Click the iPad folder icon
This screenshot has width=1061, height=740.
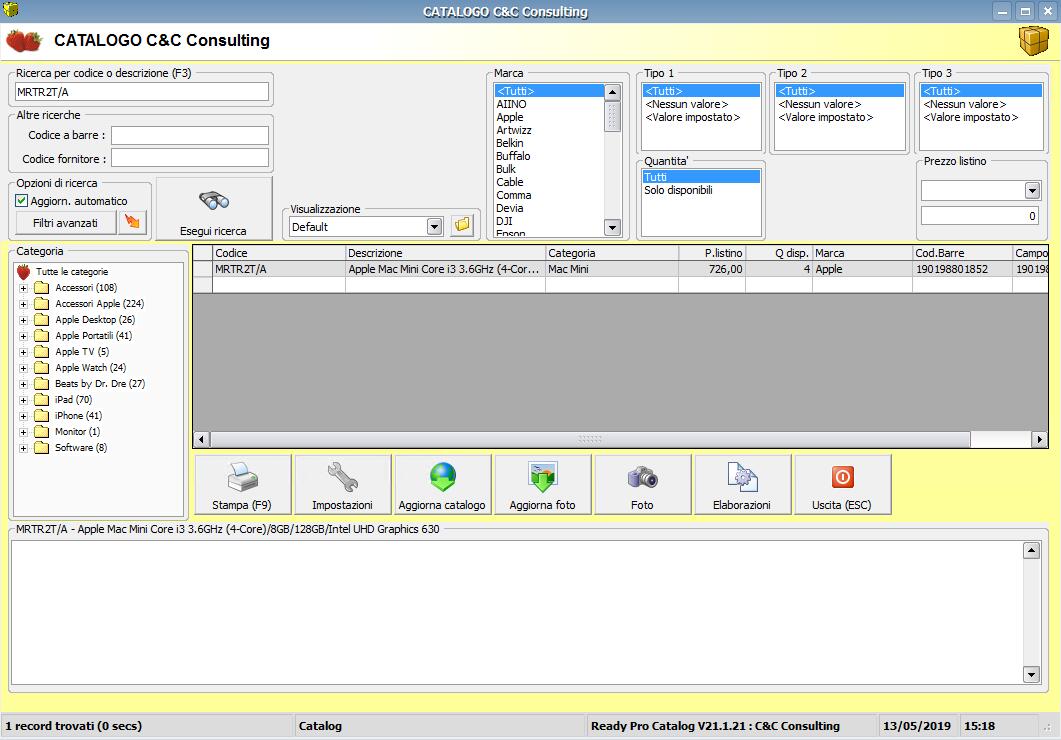(x=42, y=400)
